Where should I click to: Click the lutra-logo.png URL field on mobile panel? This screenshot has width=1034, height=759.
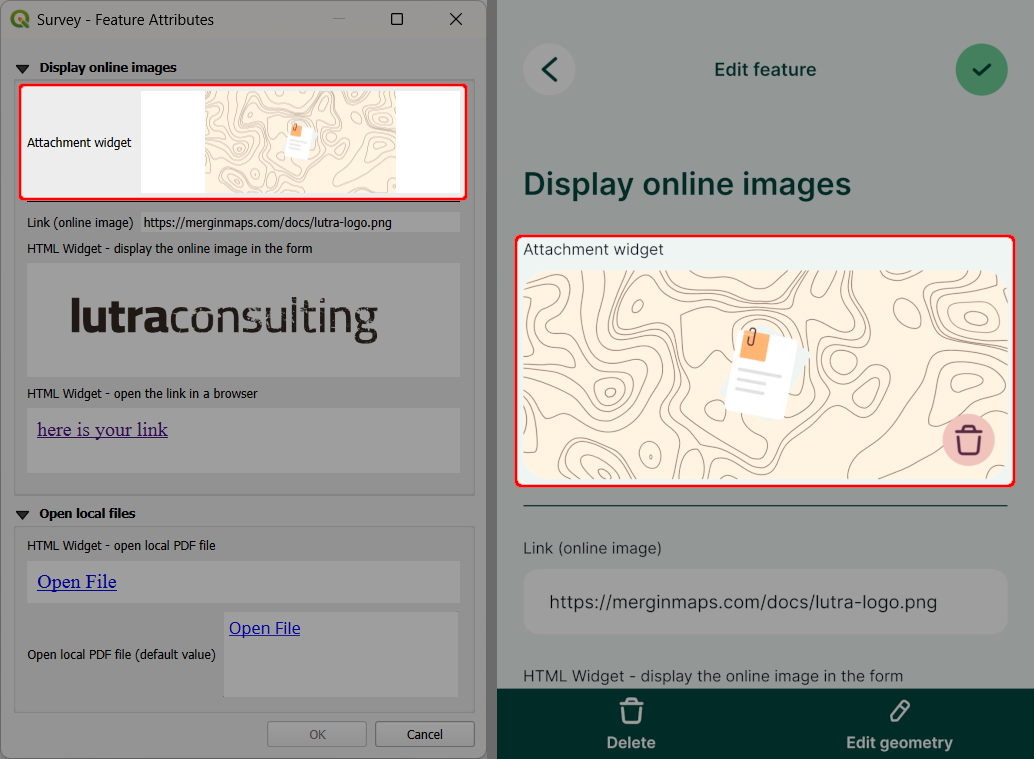coord(765,601)
